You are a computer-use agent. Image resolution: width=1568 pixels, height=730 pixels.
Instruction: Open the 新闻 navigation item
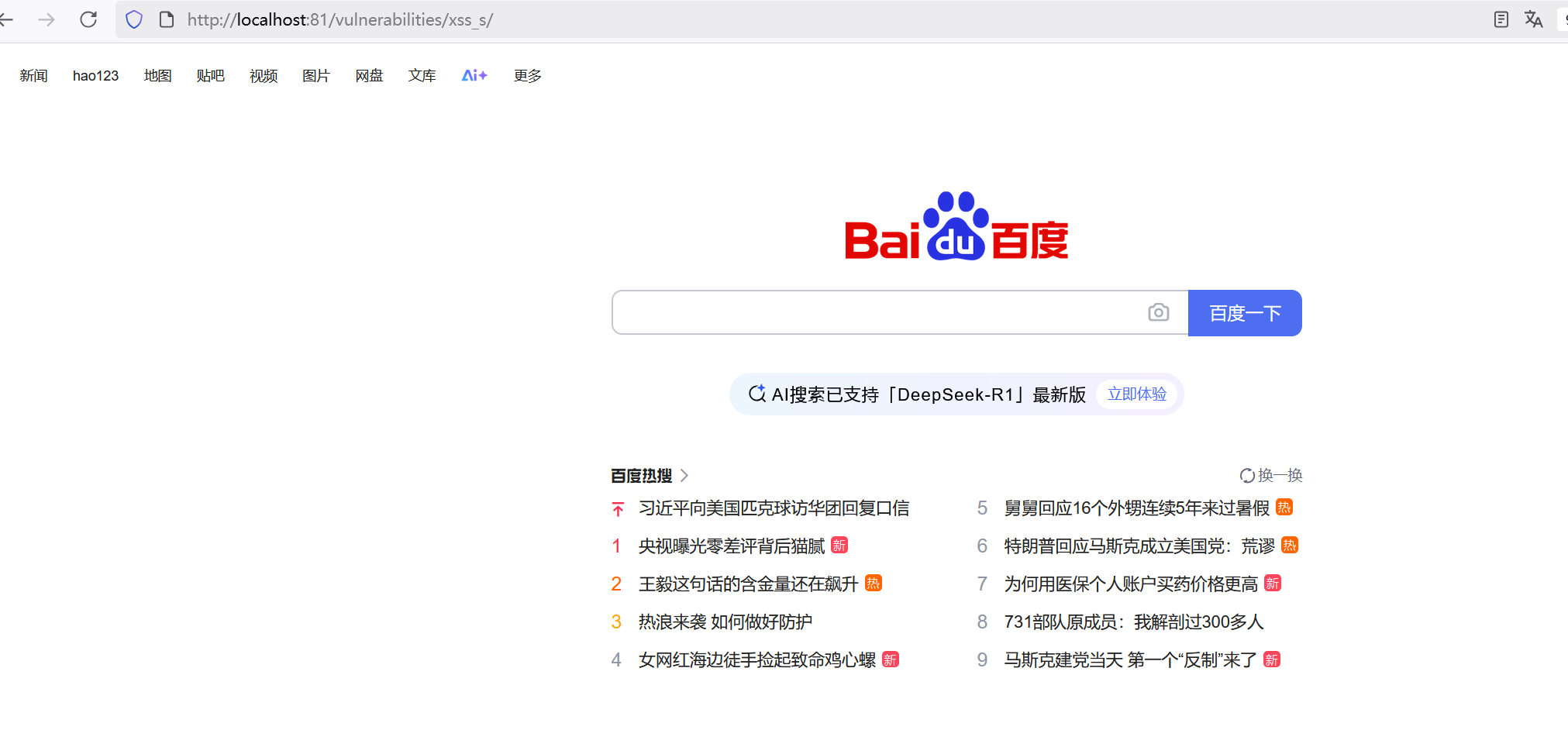(34, 75)
